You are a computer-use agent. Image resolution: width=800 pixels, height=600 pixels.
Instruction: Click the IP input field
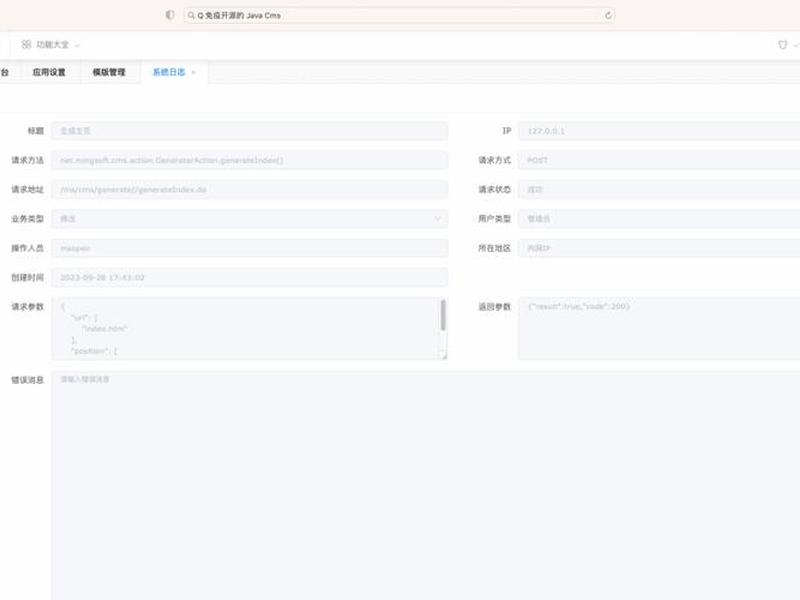click(659, 131)
